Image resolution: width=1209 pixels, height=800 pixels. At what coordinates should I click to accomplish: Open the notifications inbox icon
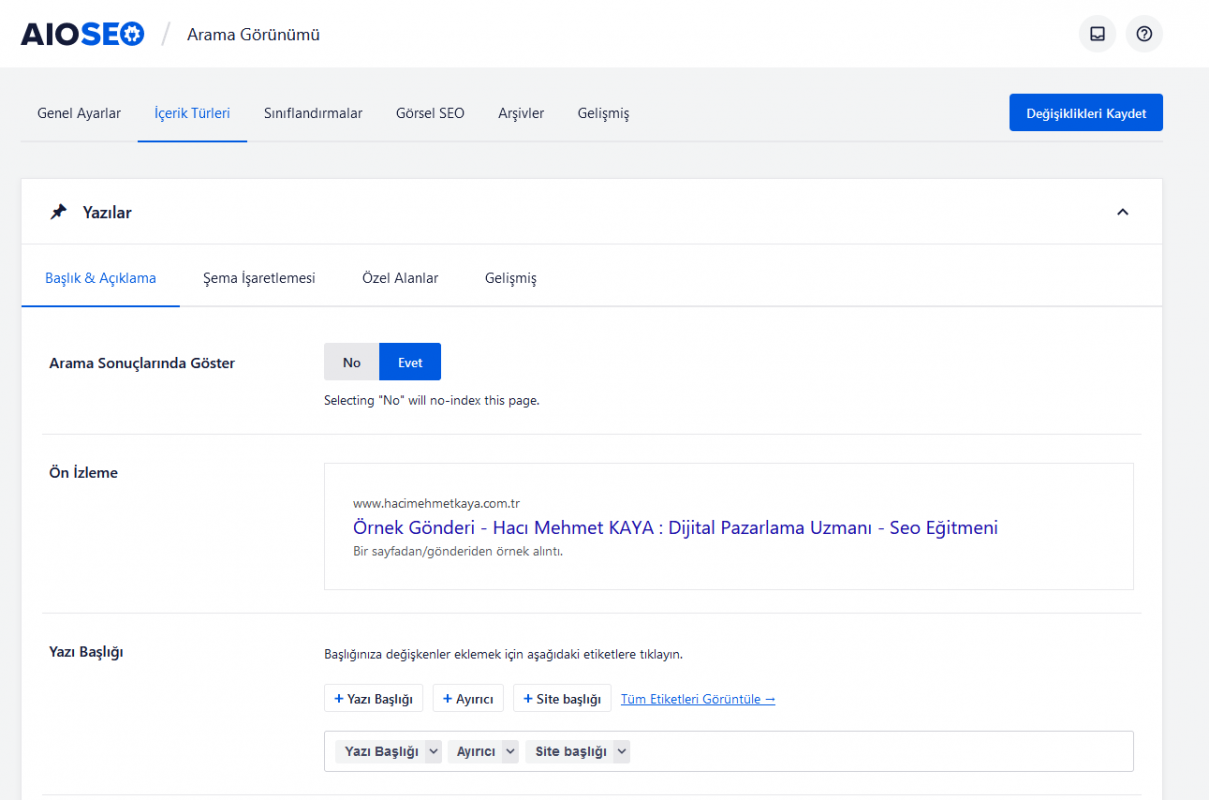(1097, 34)
